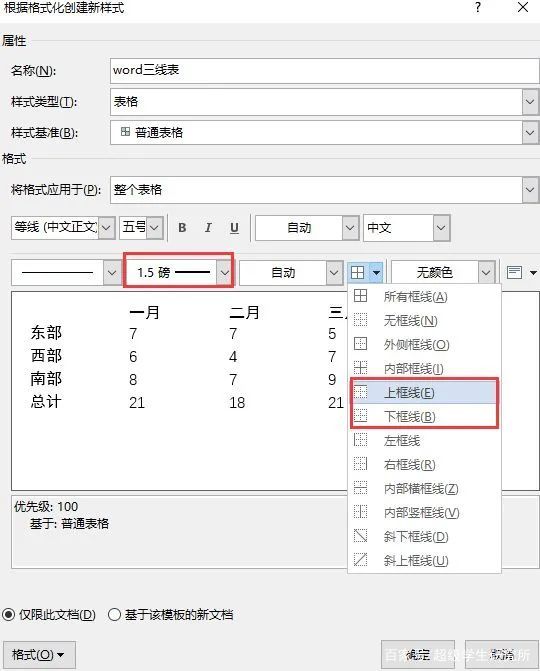Select top border menu item
Screen dimensions: 540x671
pos(424,392)
